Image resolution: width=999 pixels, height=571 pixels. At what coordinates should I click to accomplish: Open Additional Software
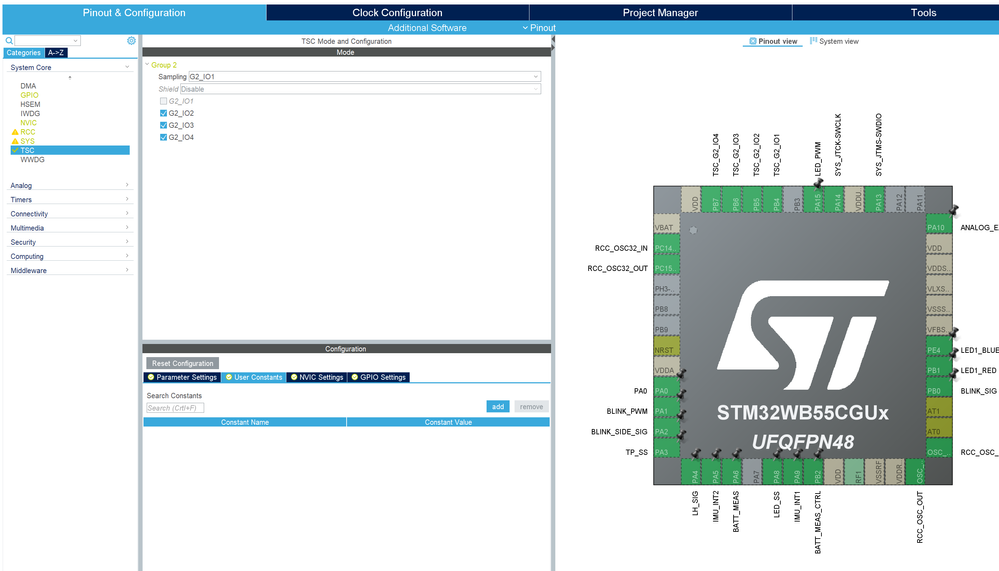pyautogui.click(x=427, y=28)
